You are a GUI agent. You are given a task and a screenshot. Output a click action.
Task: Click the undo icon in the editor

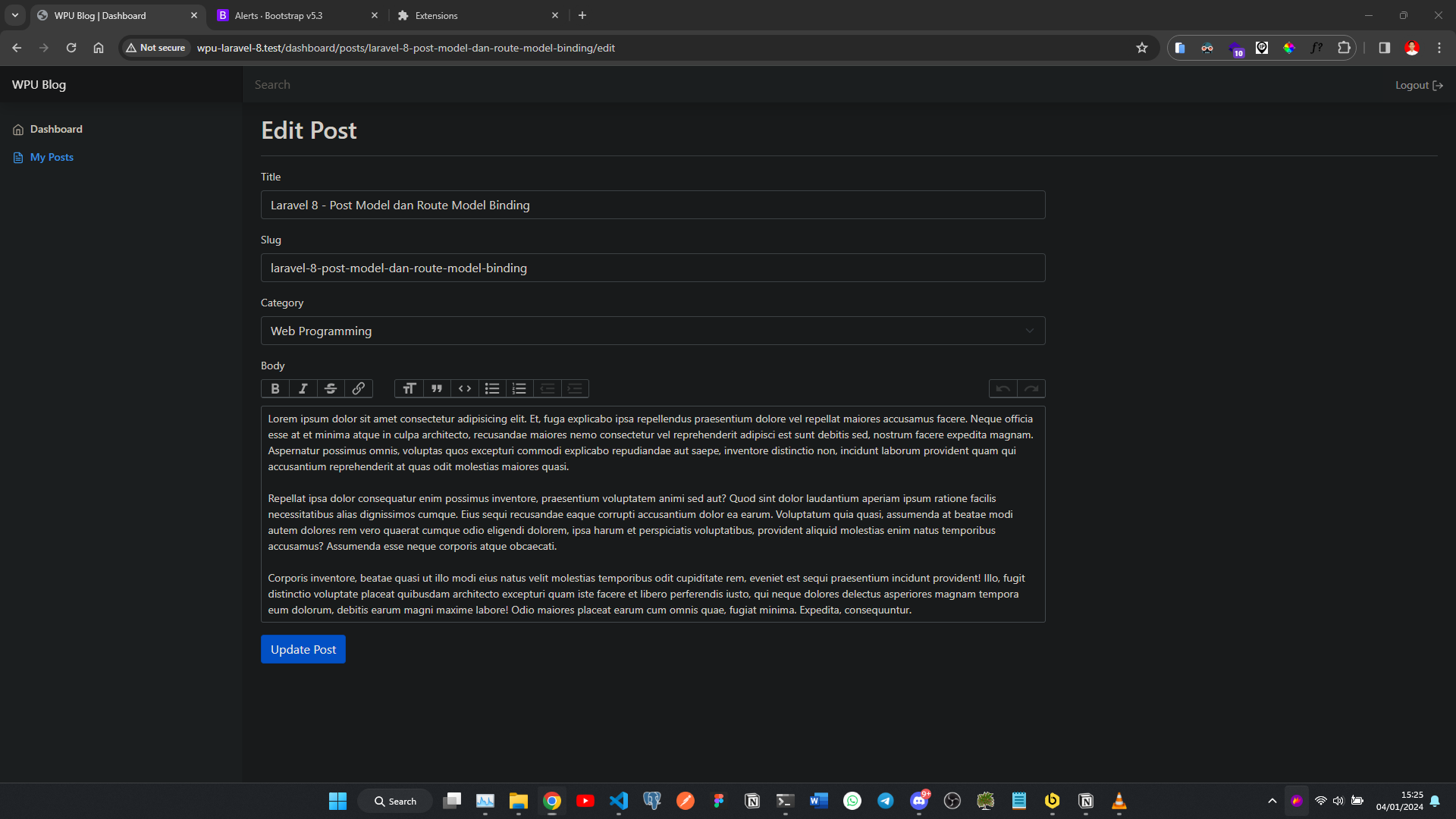coord(1003,388)
